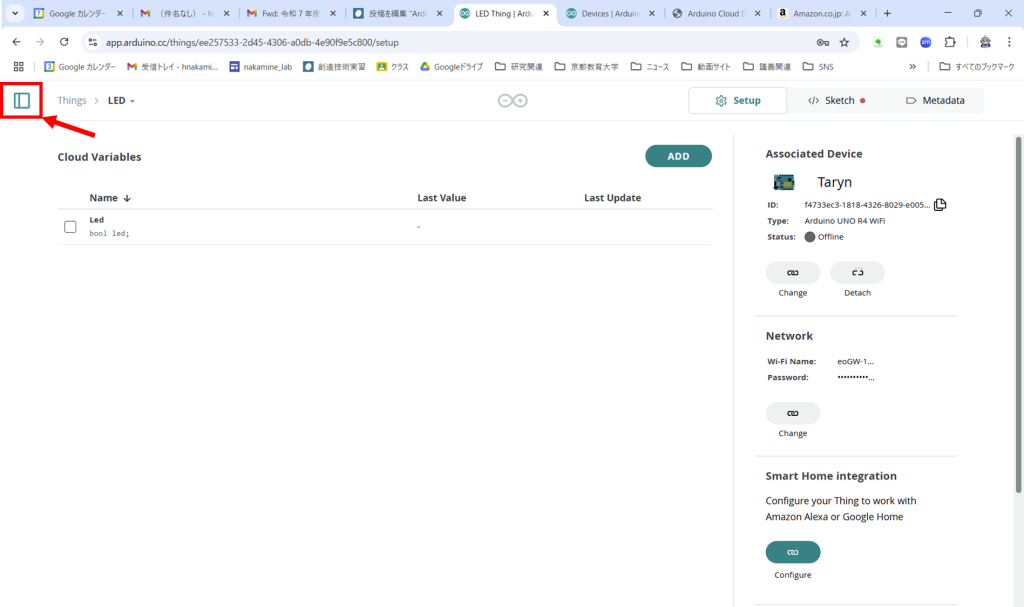Reload the page in browser
1024x607 pixels.
65,43
